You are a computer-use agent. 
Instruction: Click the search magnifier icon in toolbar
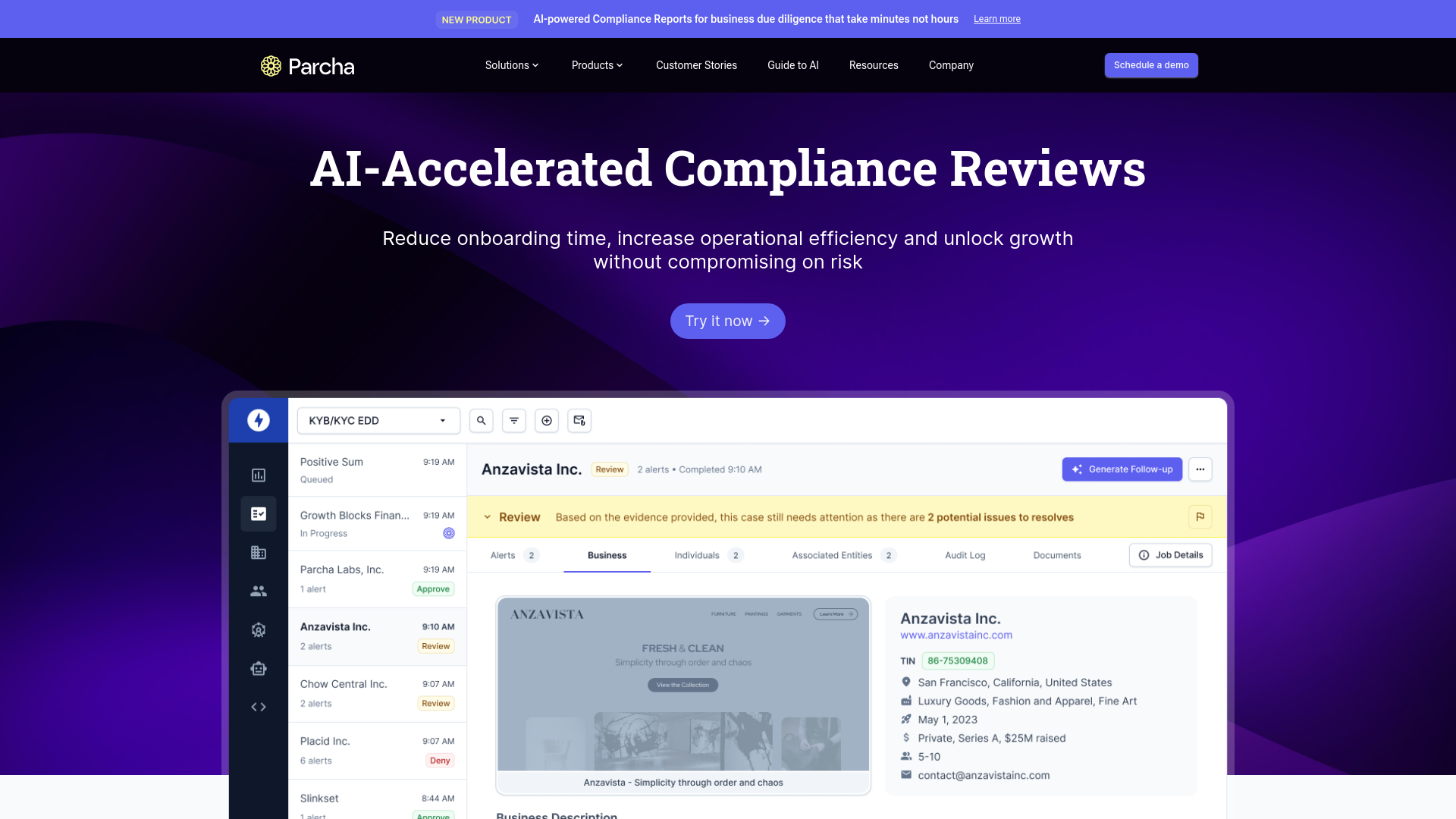click(x=481, y=421)
